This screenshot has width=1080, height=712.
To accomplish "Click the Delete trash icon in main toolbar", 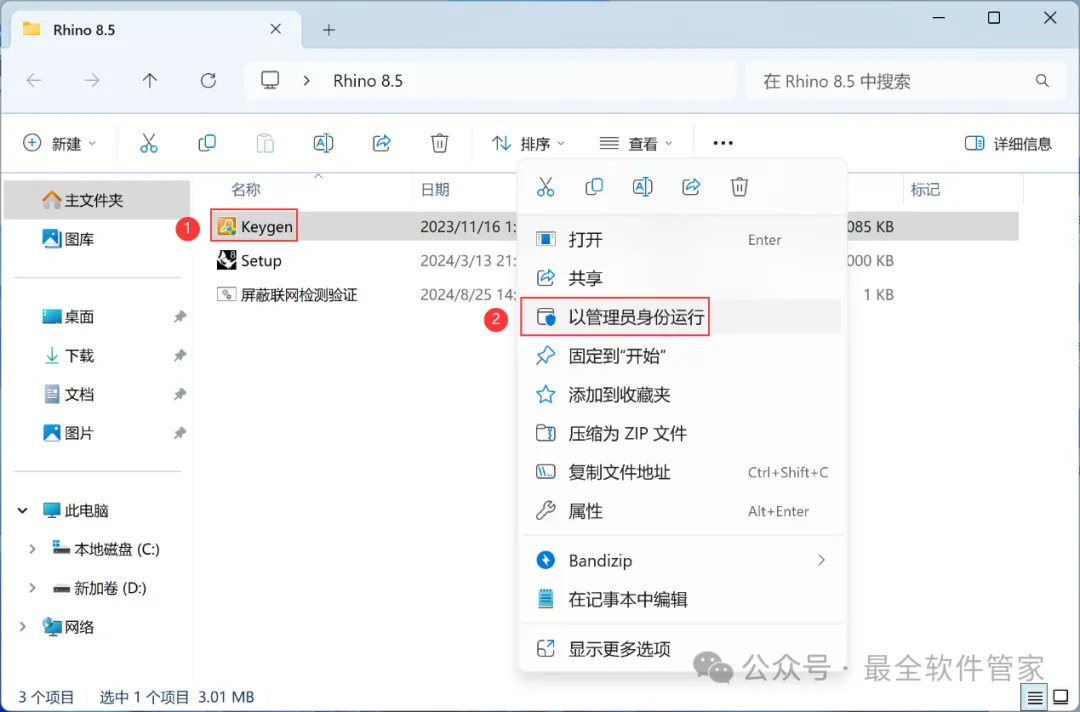I will (439, 143).
